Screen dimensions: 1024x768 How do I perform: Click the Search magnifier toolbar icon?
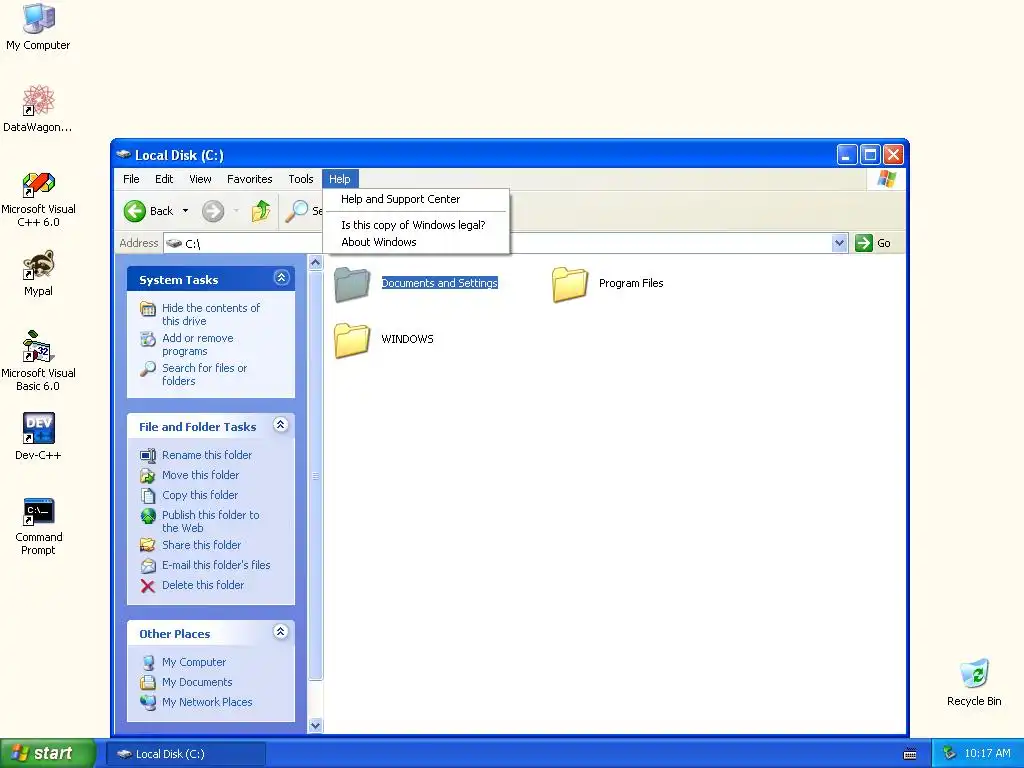tap(297, 211)
